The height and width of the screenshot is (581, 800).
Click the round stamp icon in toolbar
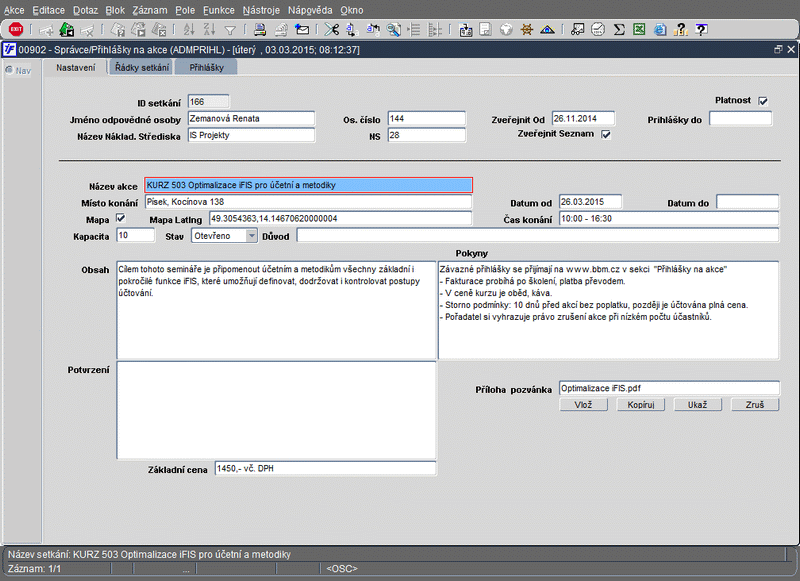598,30
